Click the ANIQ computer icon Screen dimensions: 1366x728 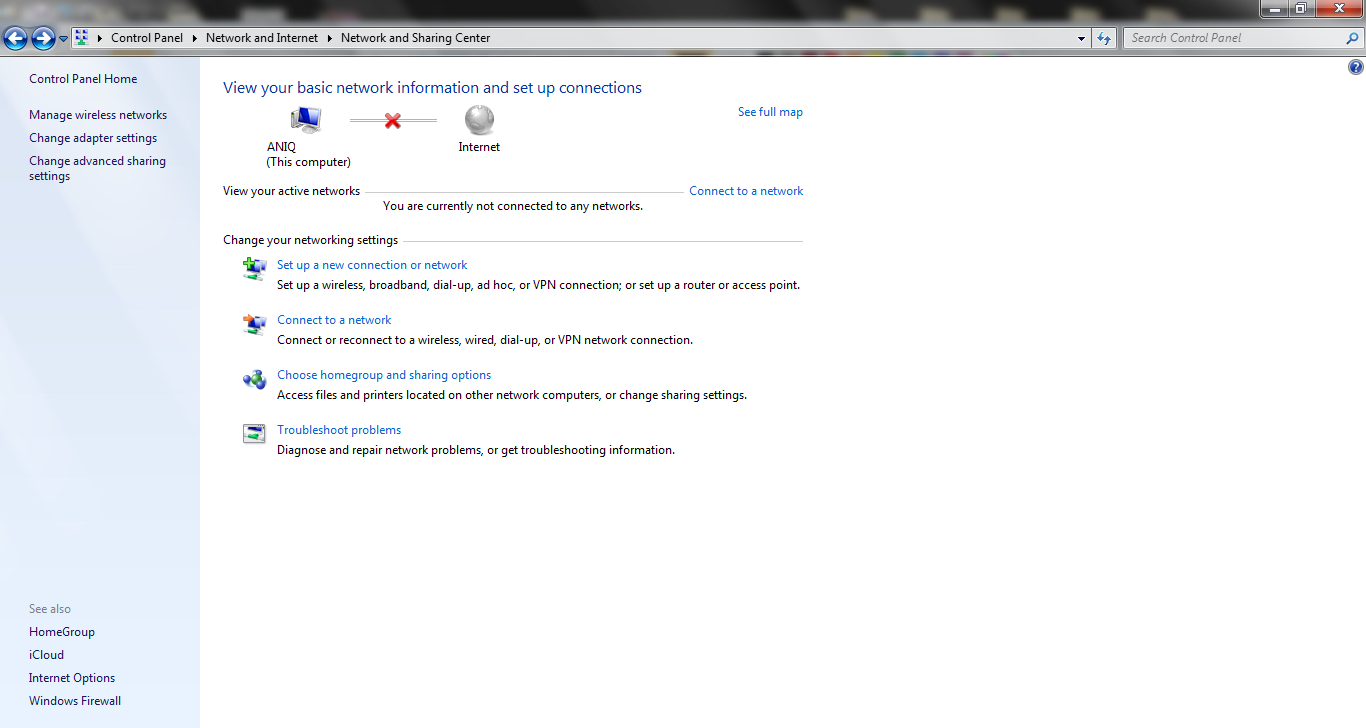pos(306,120)
